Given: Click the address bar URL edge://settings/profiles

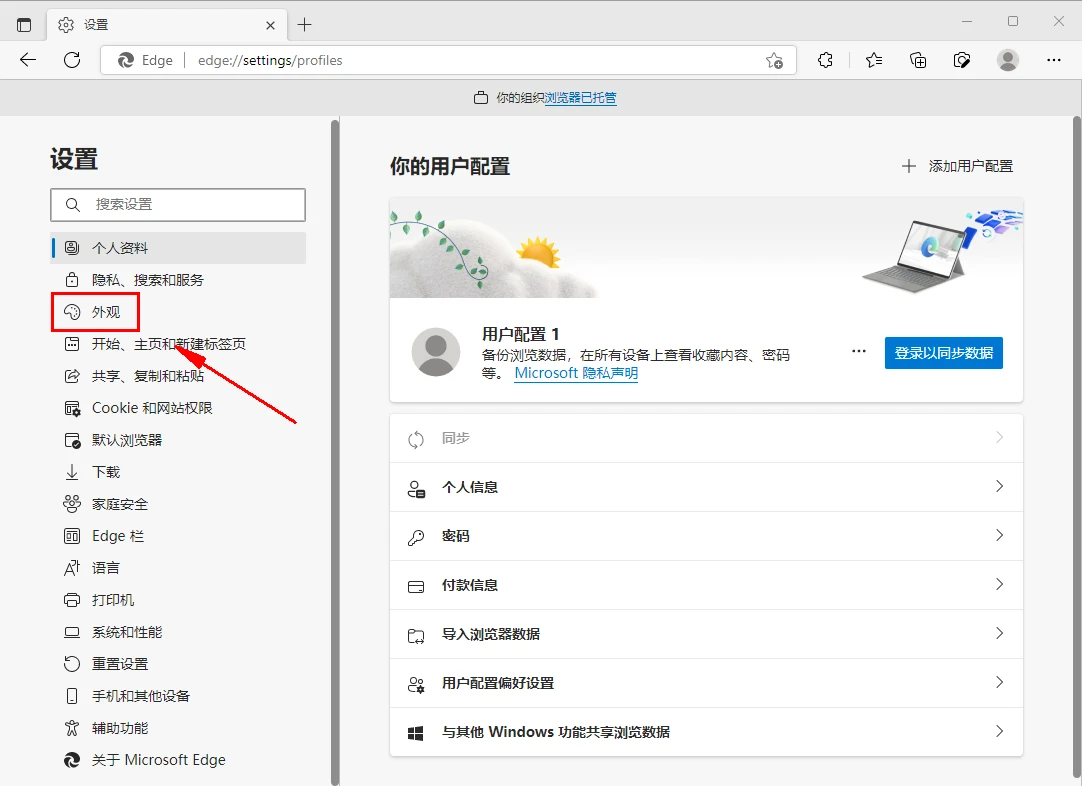Looking at the screenshot, I should (270, 61).
